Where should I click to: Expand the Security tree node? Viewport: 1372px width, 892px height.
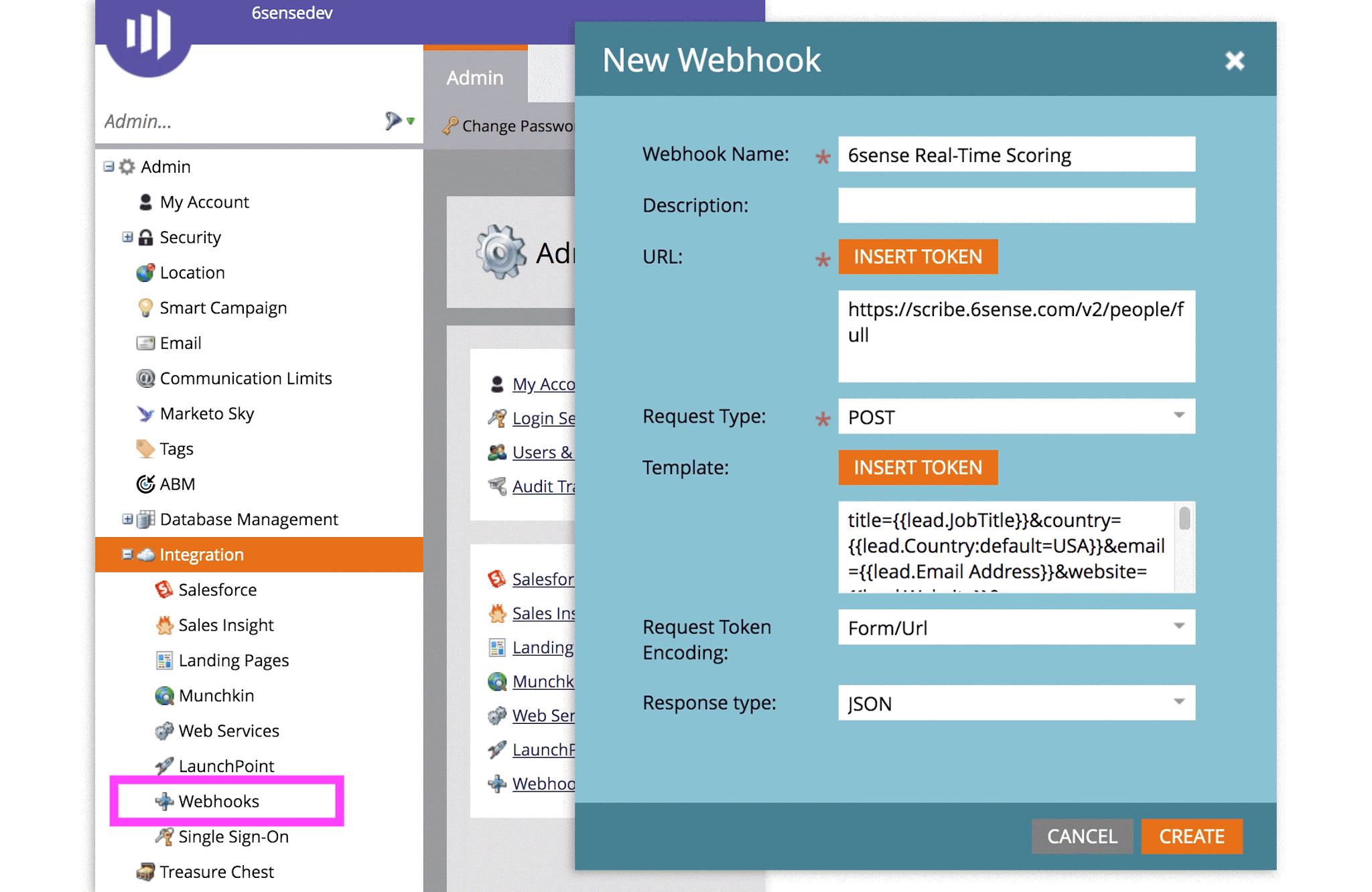coord(127,237)
